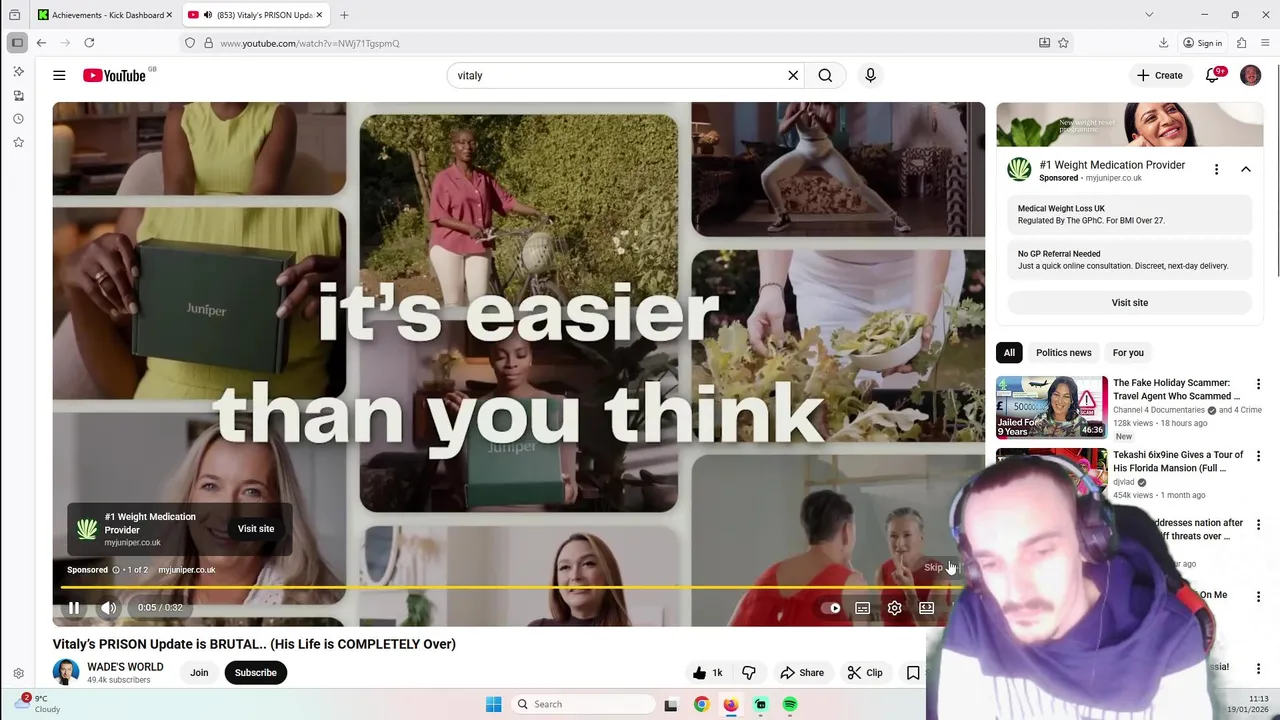
Task: Open the Clip scissors button
Action: (x=865, y=673)
